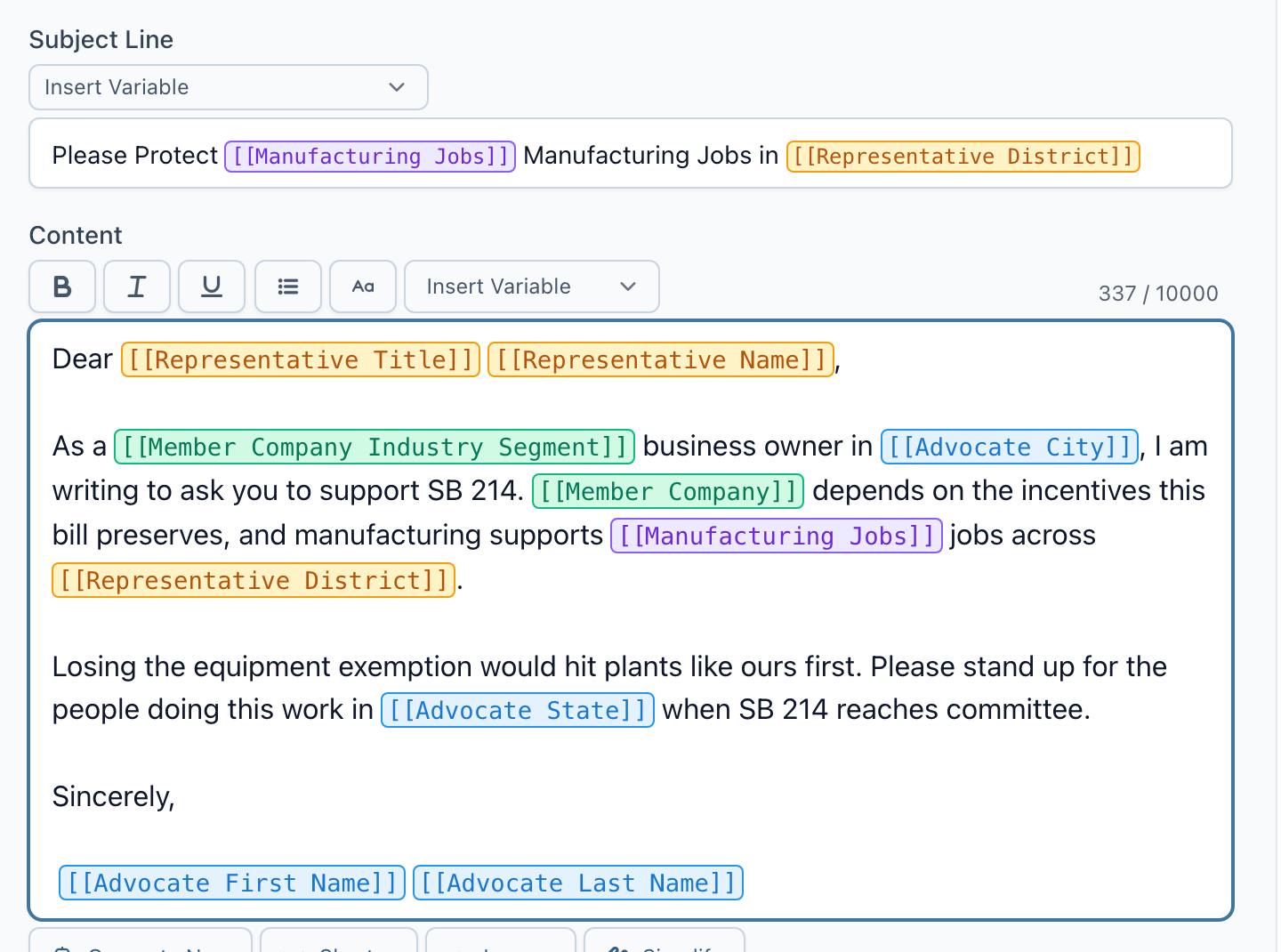
Task: Select the green Member Company token
Action: (668, 491)
